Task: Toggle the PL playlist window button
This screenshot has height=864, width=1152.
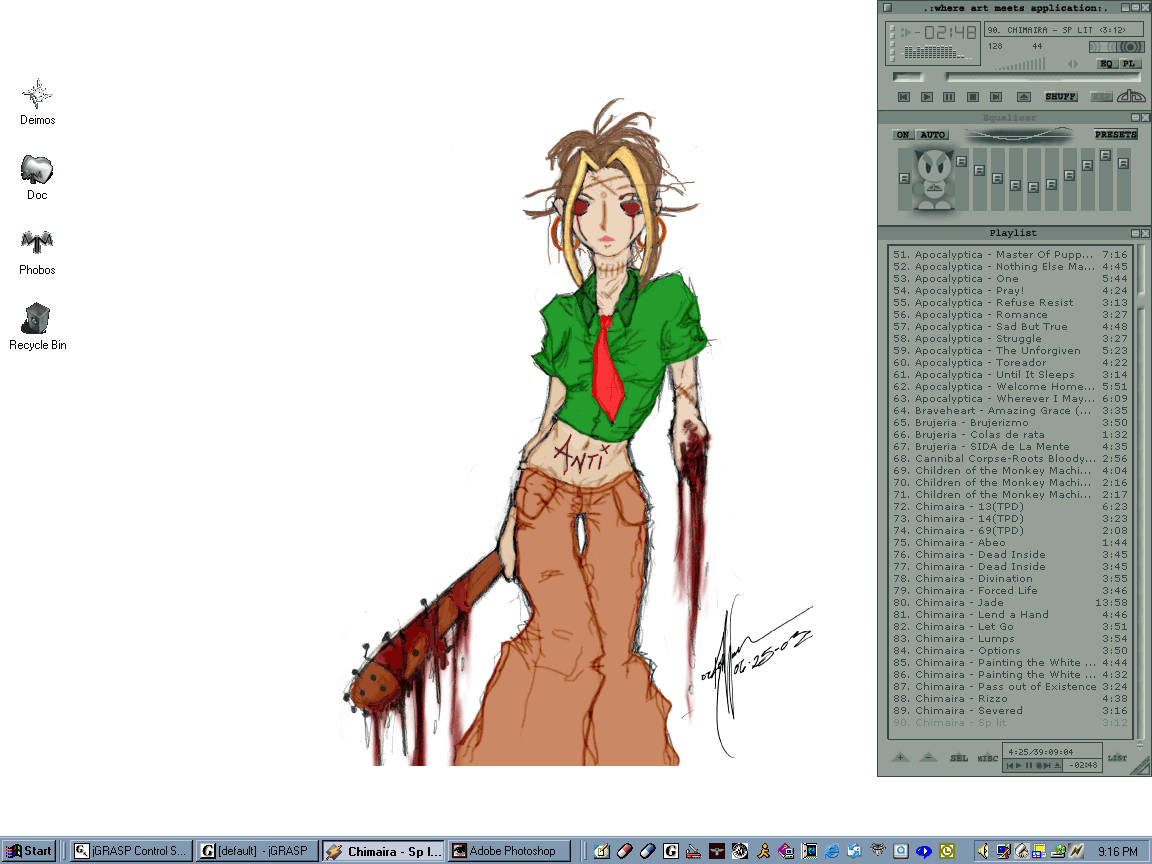Action: point(1131,64)
